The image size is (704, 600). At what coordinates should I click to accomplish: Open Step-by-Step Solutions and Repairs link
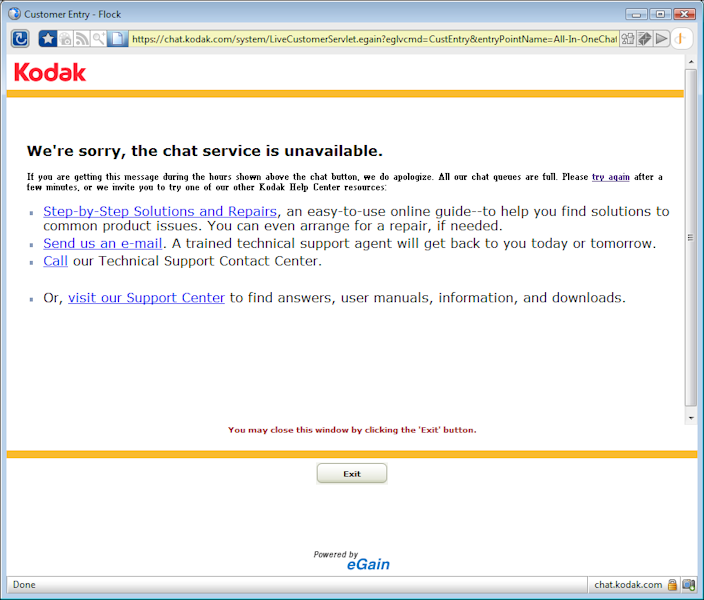tap(160, 211)
